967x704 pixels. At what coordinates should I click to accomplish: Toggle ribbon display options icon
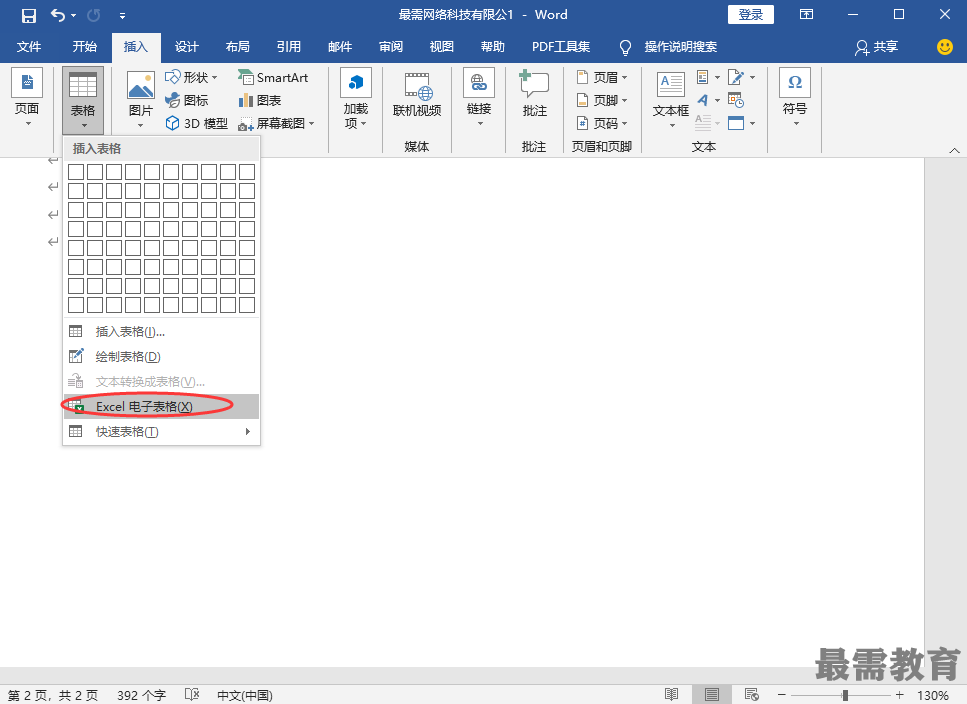click(806, 15)
